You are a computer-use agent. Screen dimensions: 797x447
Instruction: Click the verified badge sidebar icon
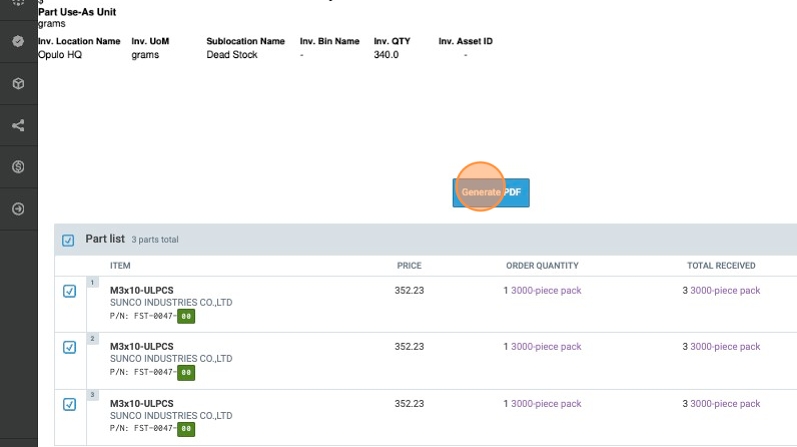point(18,42)
